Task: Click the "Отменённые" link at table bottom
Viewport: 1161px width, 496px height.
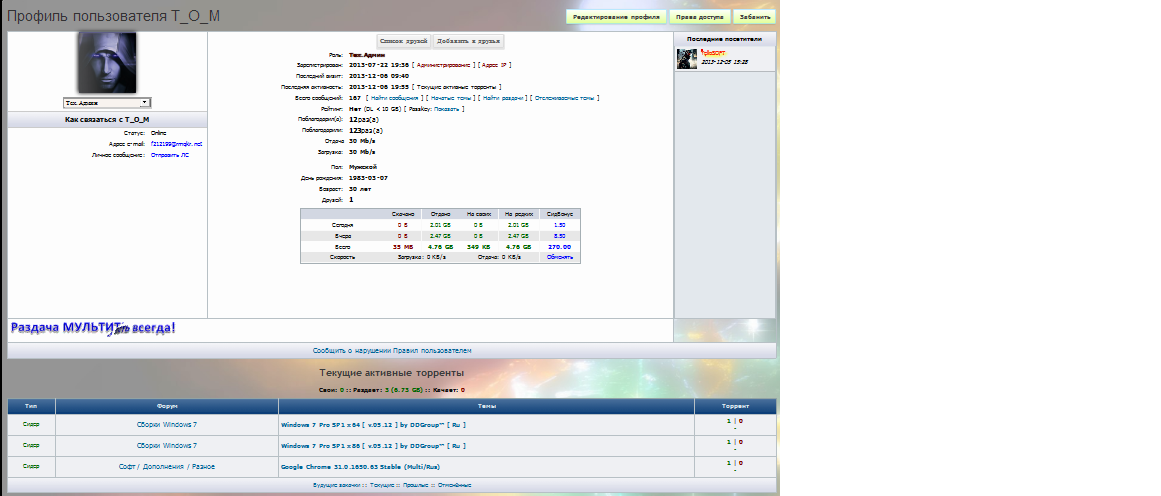Action: [x=455, y=486]
